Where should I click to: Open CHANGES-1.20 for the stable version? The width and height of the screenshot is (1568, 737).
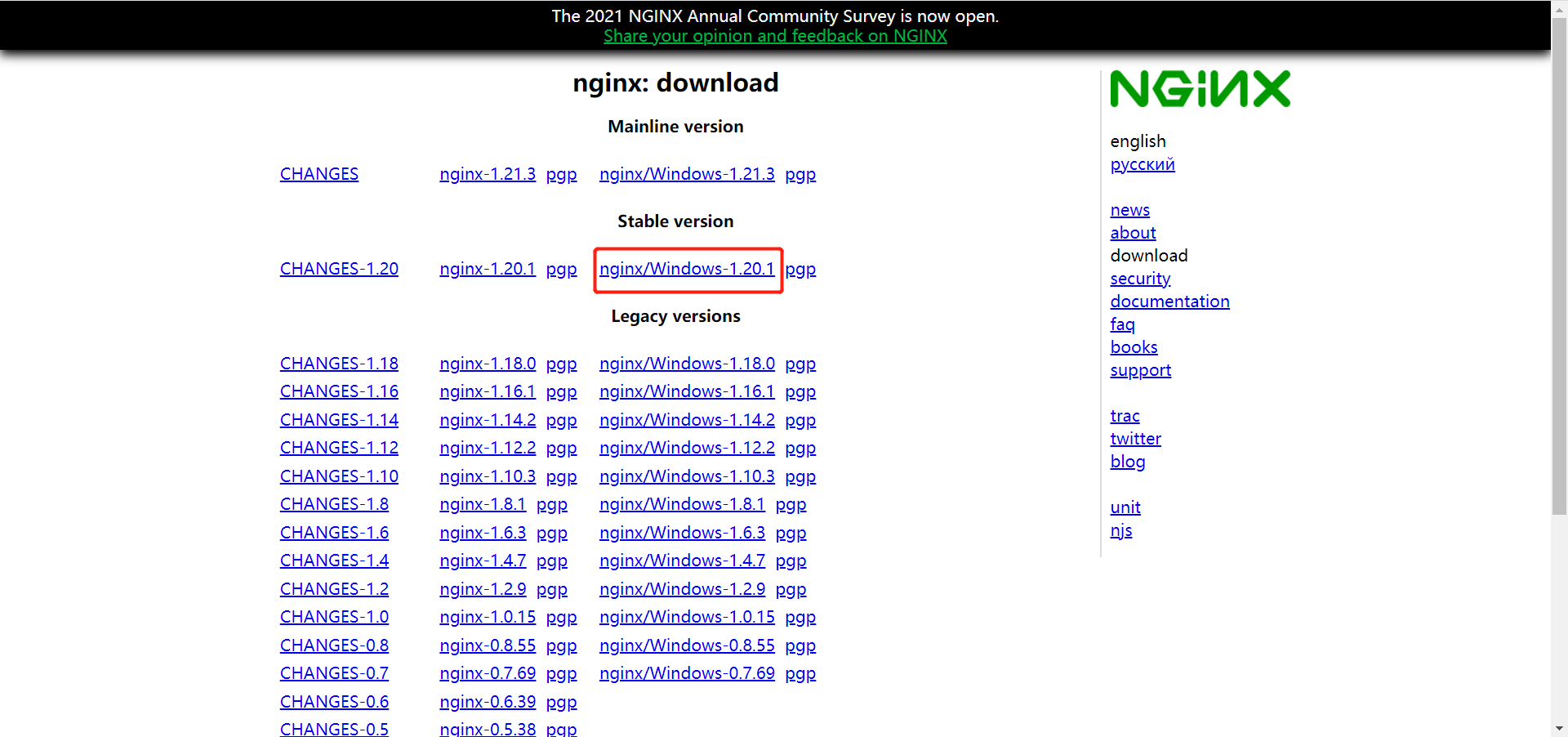pyautogui.click(x=339, y=269)
